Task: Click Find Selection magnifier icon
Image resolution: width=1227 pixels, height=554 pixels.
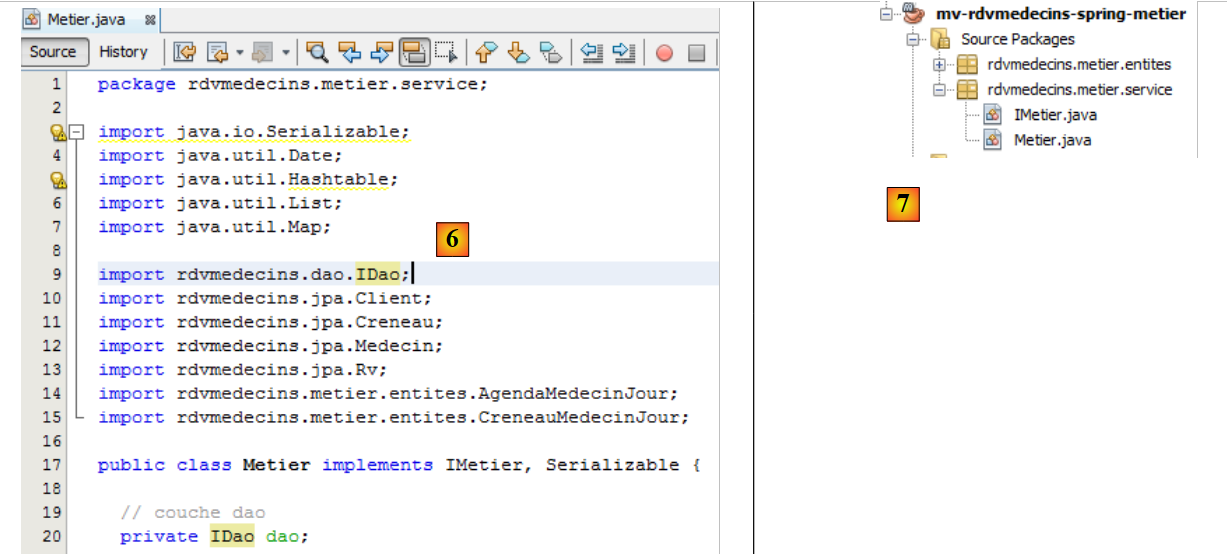Action: click(x=316, y=52)
